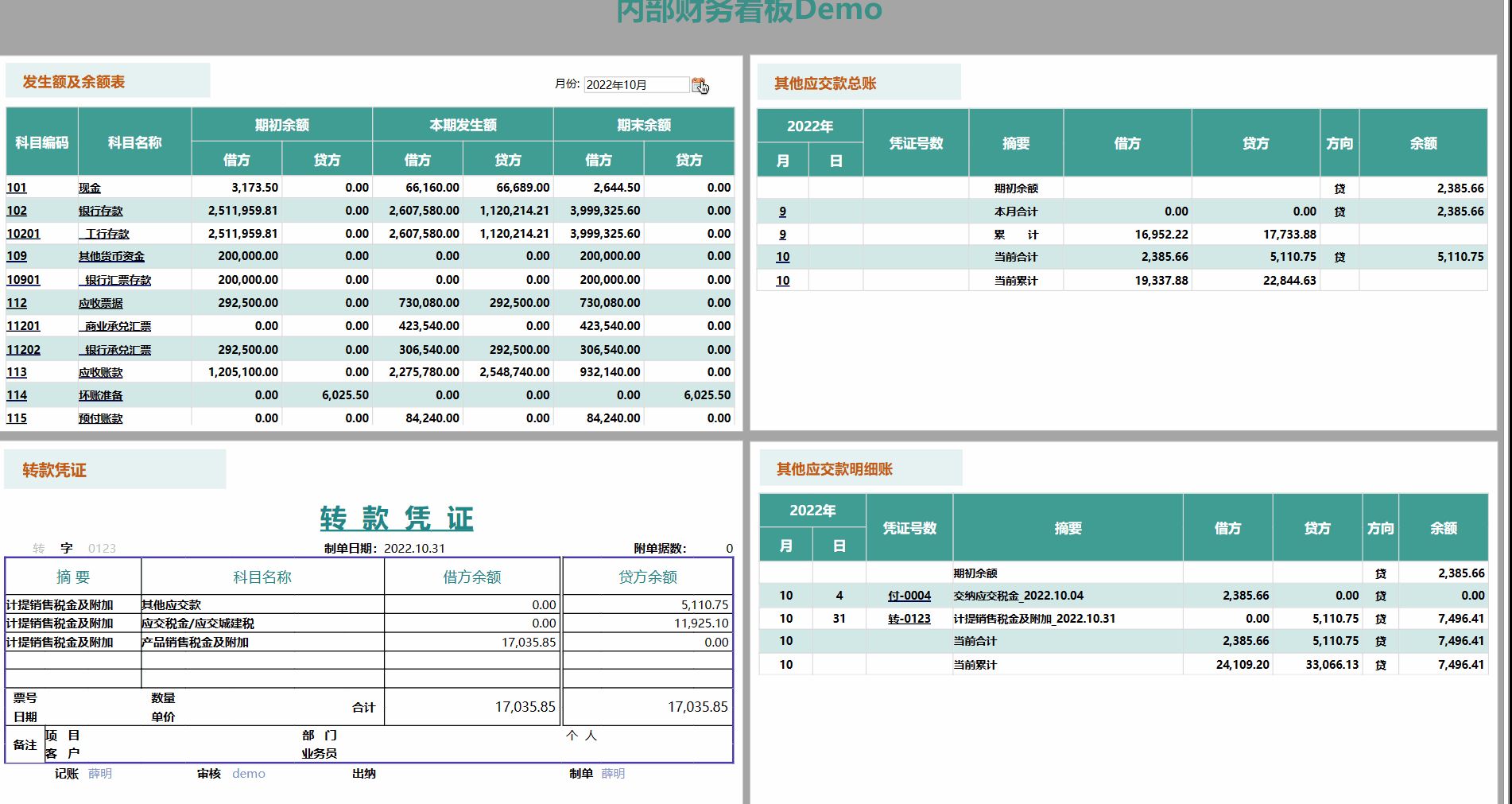This screenshot has height=804, width=1512.
Task: Click 银行存款 ending balance 3,999,325.60
Action: click(605, 211)
